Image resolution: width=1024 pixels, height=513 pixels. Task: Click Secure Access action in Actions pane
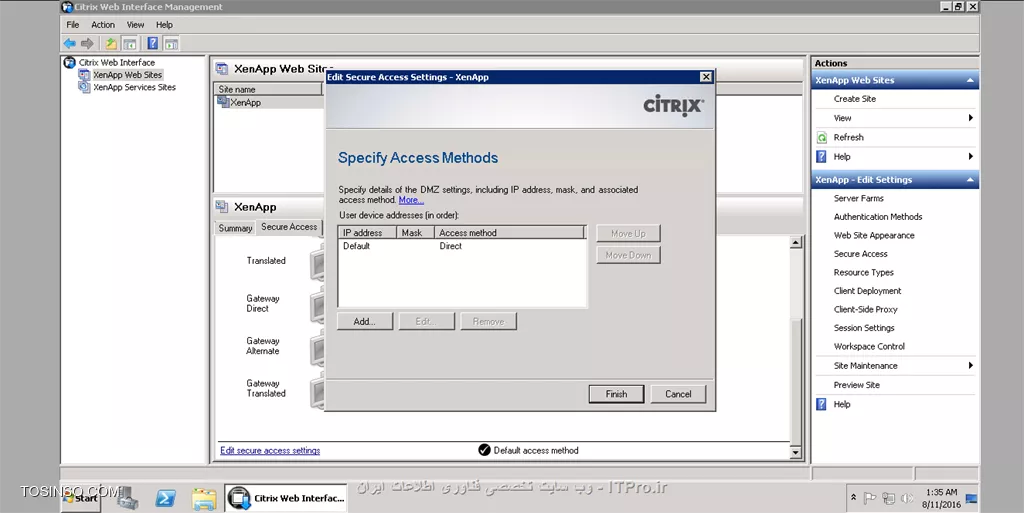coord(860,254)
